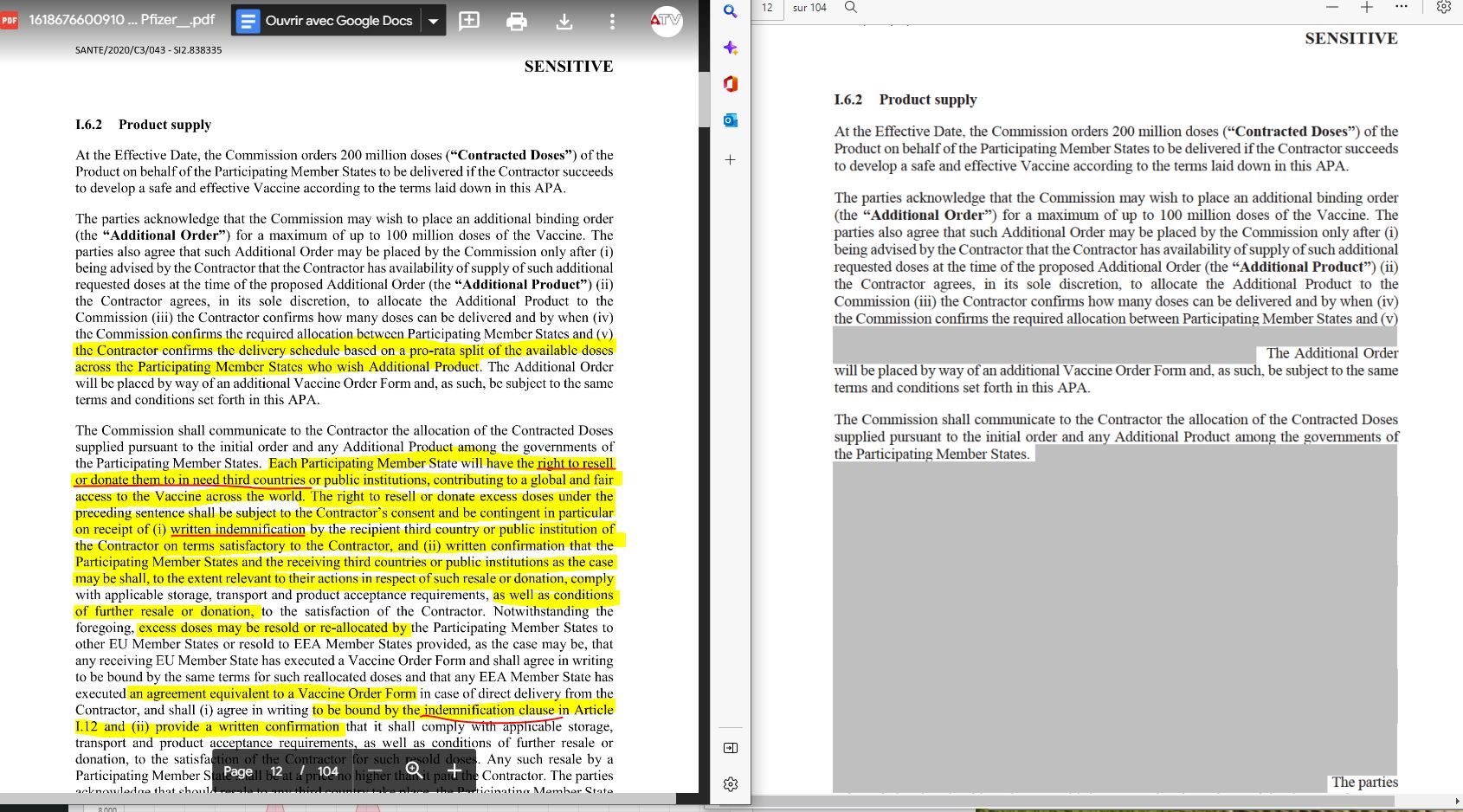
Task: Click highlighted 'indemnification clause in Article' text
Action: (518, 710)
